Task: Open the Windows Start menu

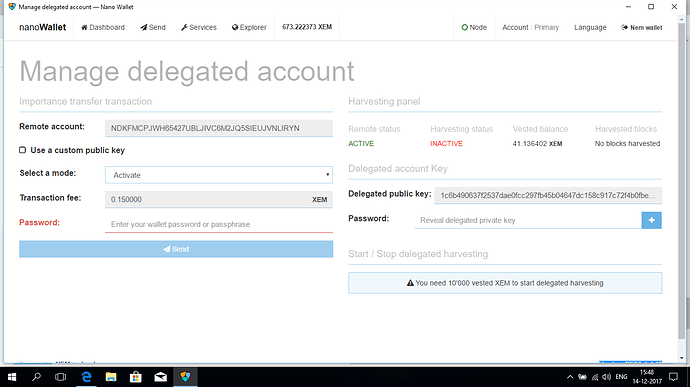Action: [12, 377]
